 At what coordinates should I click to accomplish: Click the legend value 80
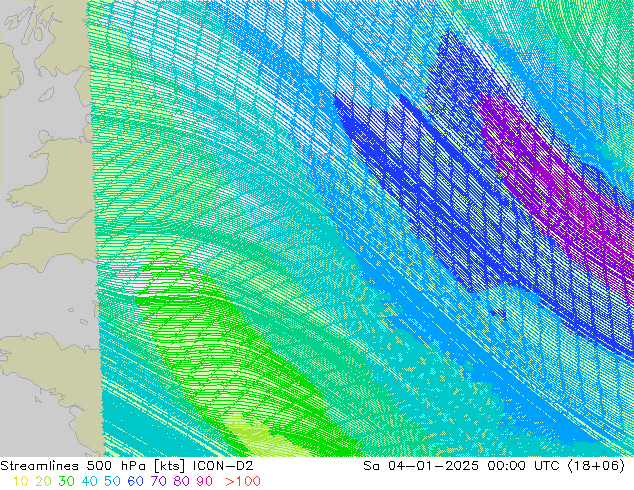tap(182, 481)
